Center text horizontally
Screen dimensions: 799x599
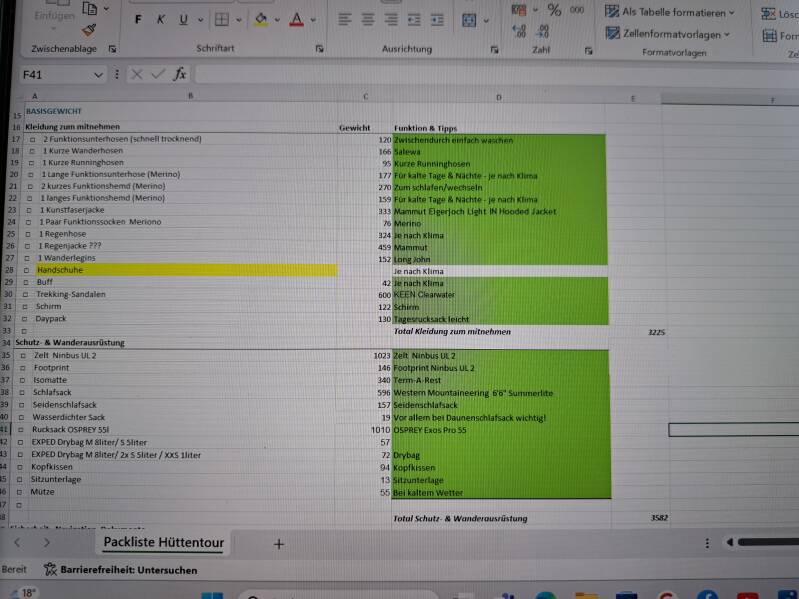pos(367,20)
